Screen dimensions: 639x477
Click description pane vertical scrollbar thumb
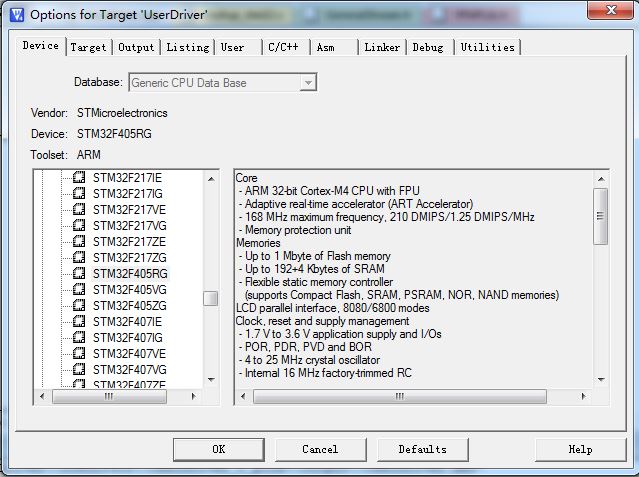[600, 216]
